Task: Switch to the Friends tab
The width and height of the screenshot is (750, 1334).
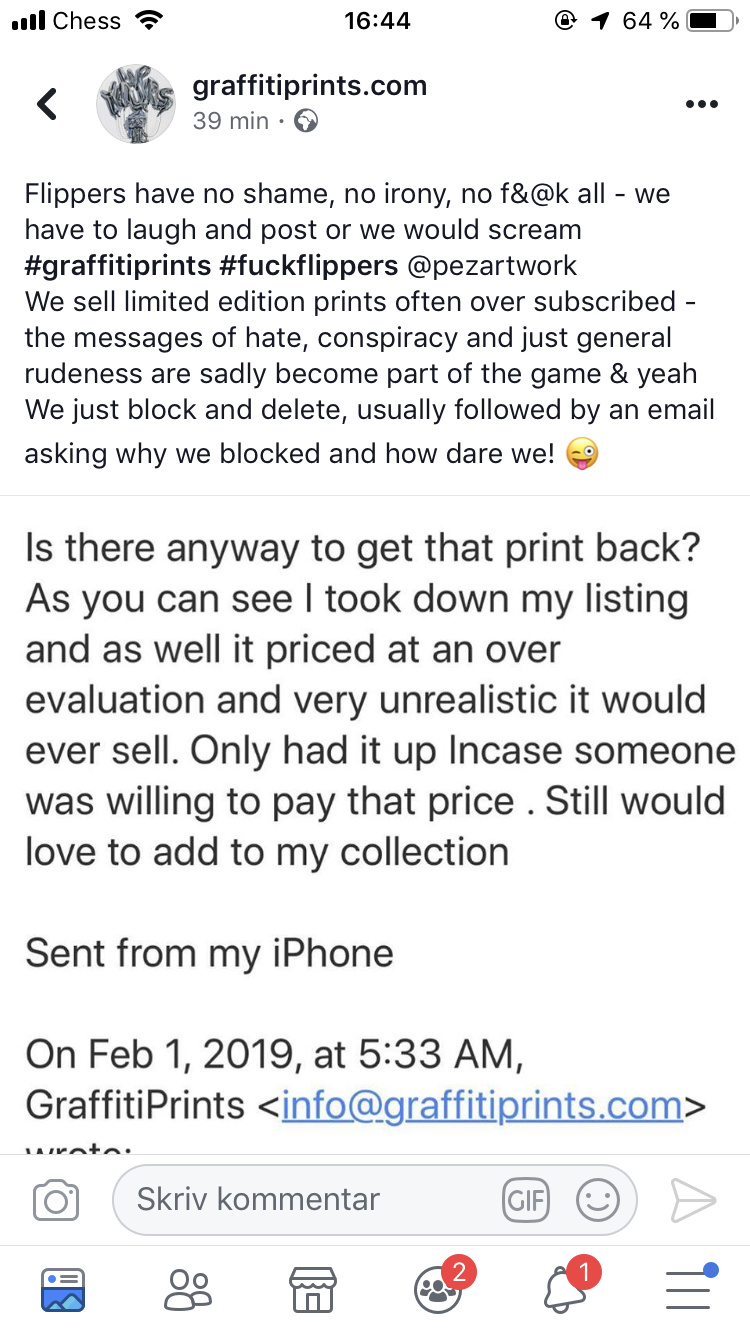Action: click(188, 1289)
